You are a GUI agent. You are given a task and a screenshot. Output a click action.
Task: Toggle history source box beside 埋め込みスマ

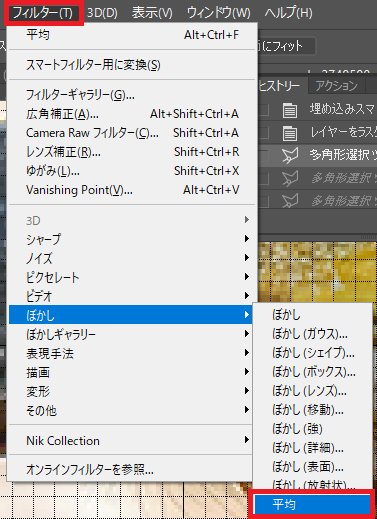[264, 110]
